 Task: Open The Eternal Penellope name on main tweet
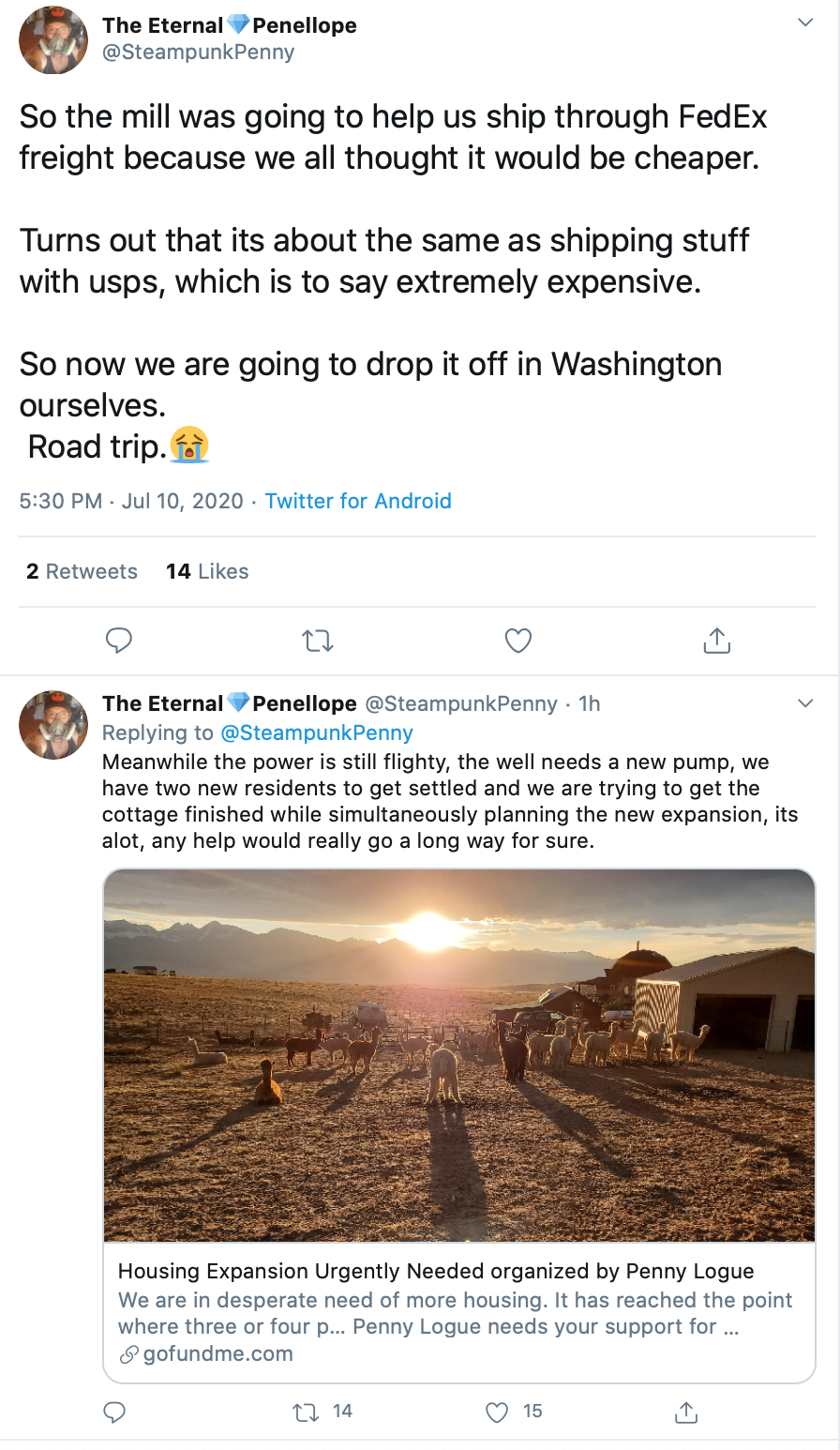[230, 25]
